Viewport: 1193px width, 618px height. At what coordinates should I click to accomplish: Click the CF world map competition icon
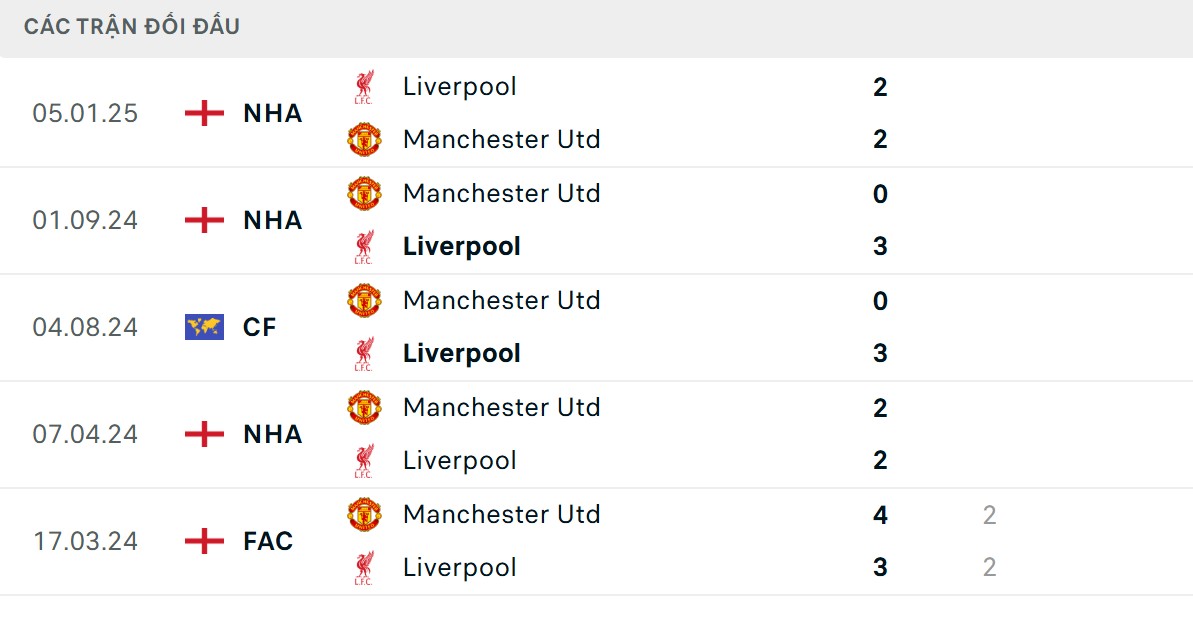203,326
